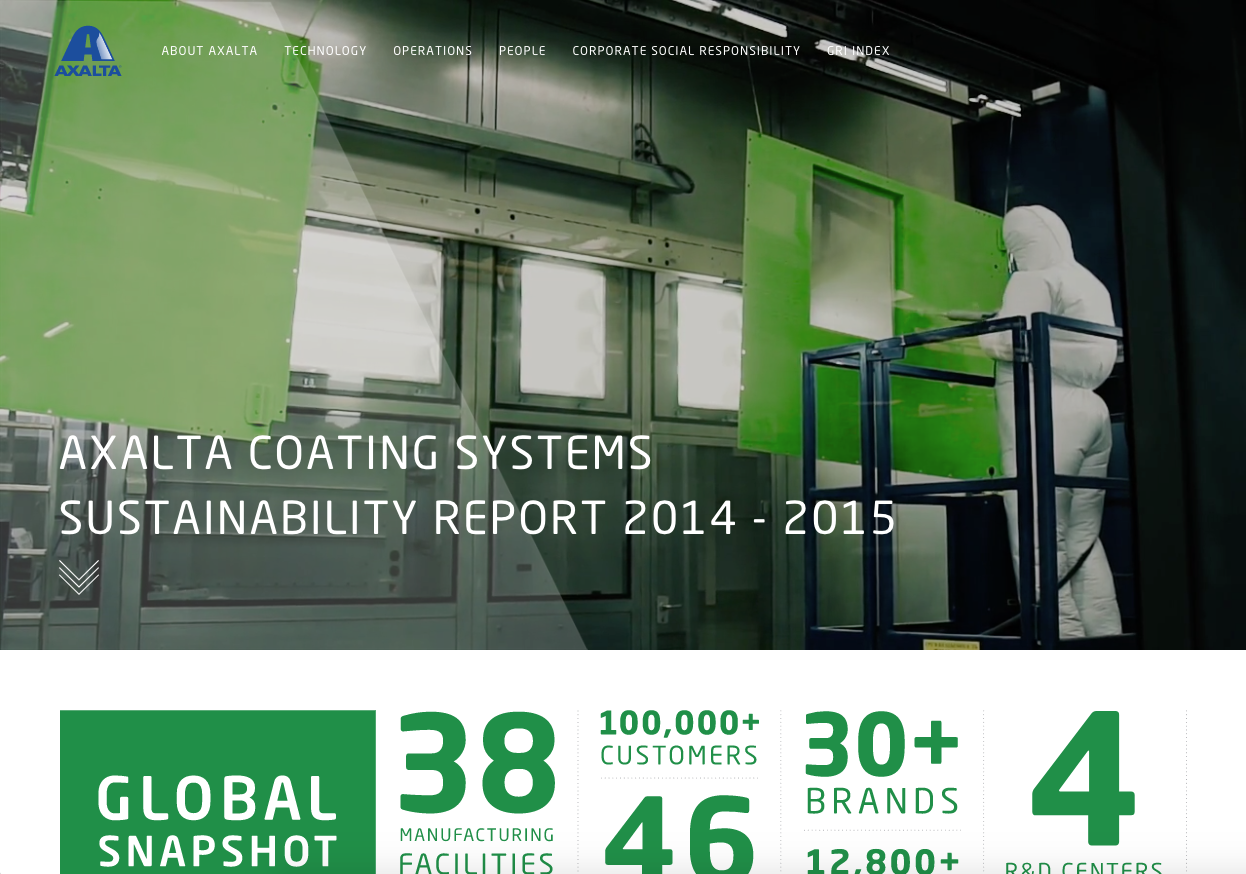Click the Axalta logo icon

[88, 52]
